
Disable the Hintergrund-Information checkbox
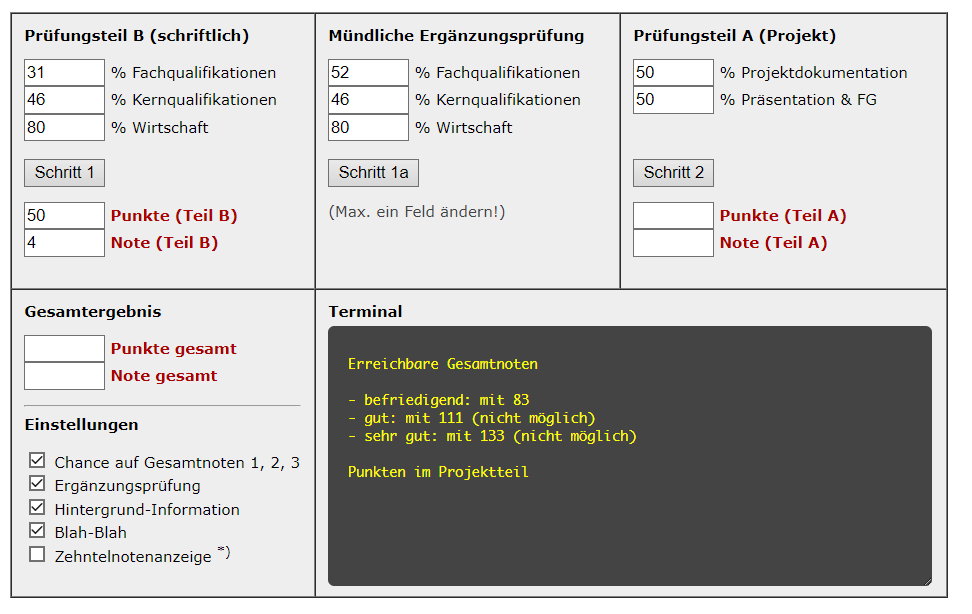coord(37,507)
